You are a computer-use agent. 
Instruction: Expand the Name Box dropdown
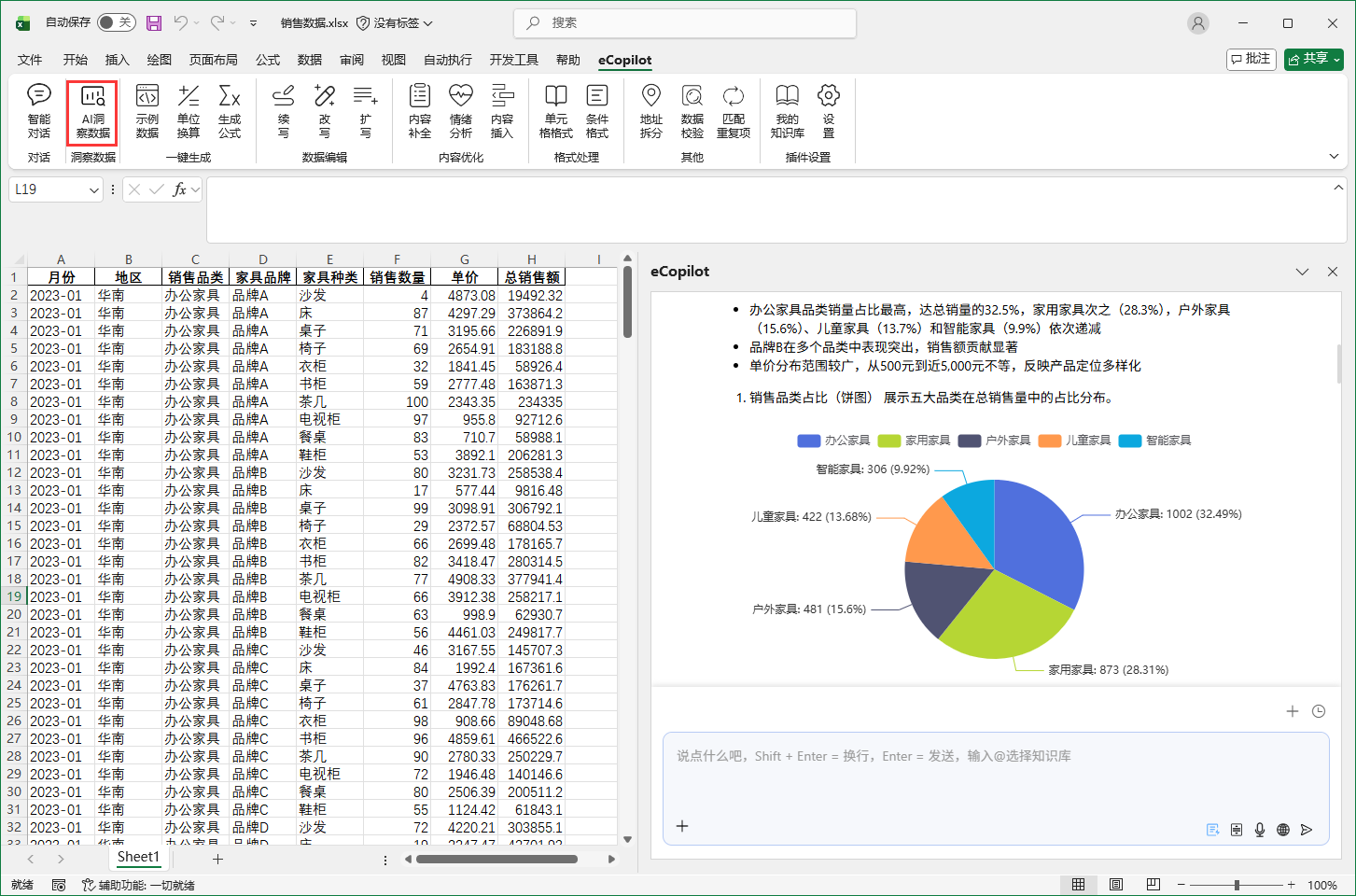click(94, 190)
